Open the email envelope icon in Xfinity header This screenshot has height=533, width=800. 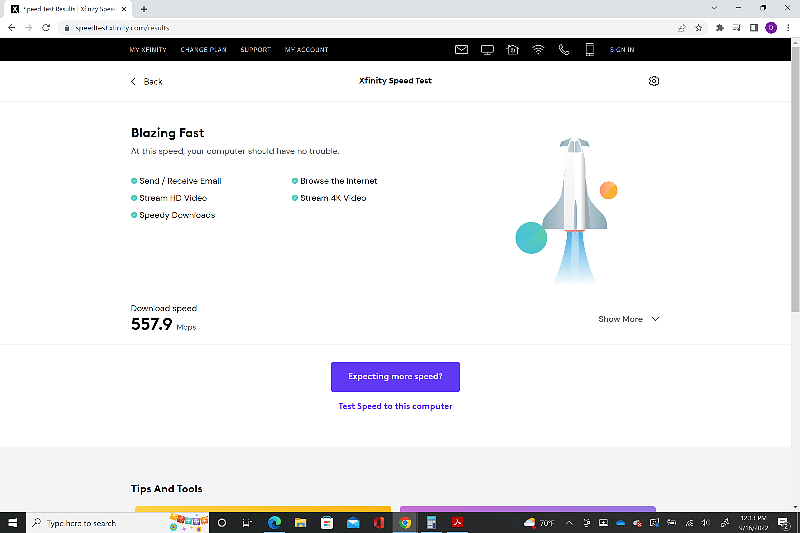[x=461, y=49]
